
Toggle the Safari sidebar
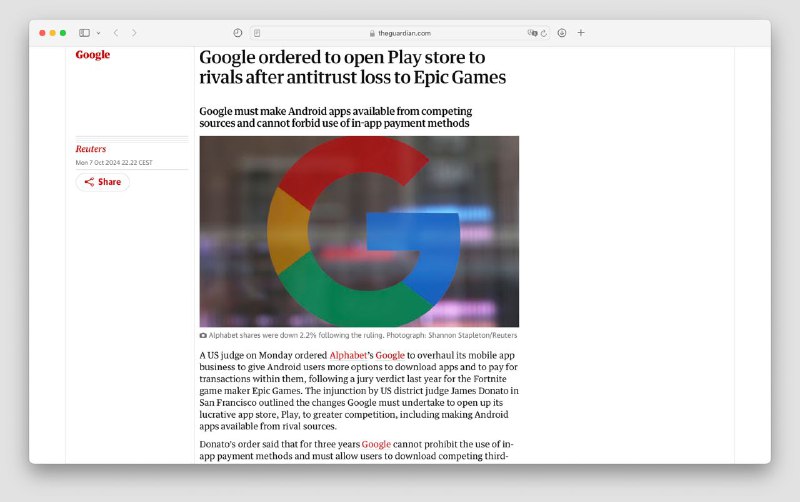(x=84, y=33)
